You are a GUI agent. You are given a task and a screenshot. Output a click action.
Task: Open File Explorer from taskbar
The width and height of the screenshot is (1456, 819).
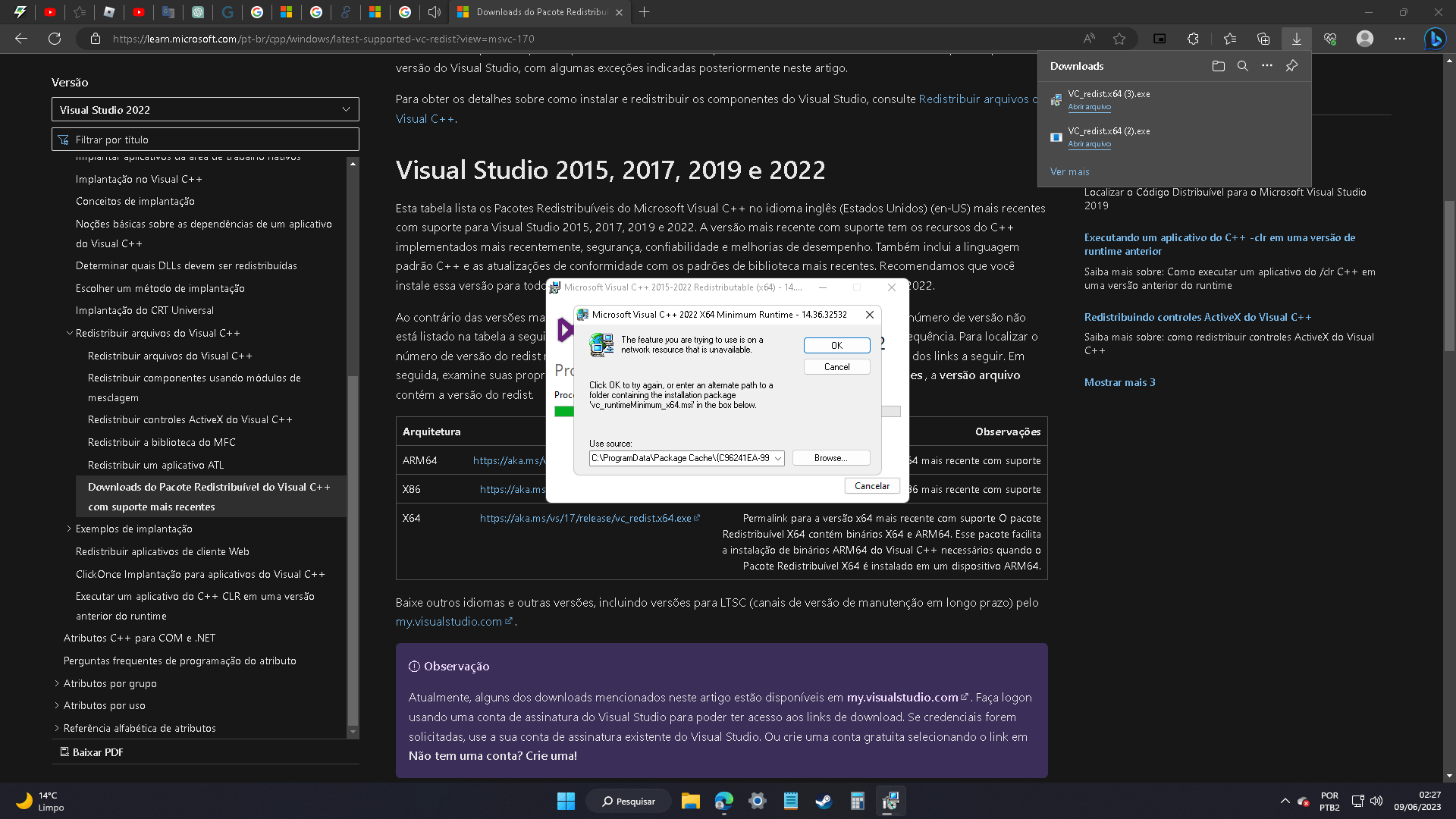point(690,801)
